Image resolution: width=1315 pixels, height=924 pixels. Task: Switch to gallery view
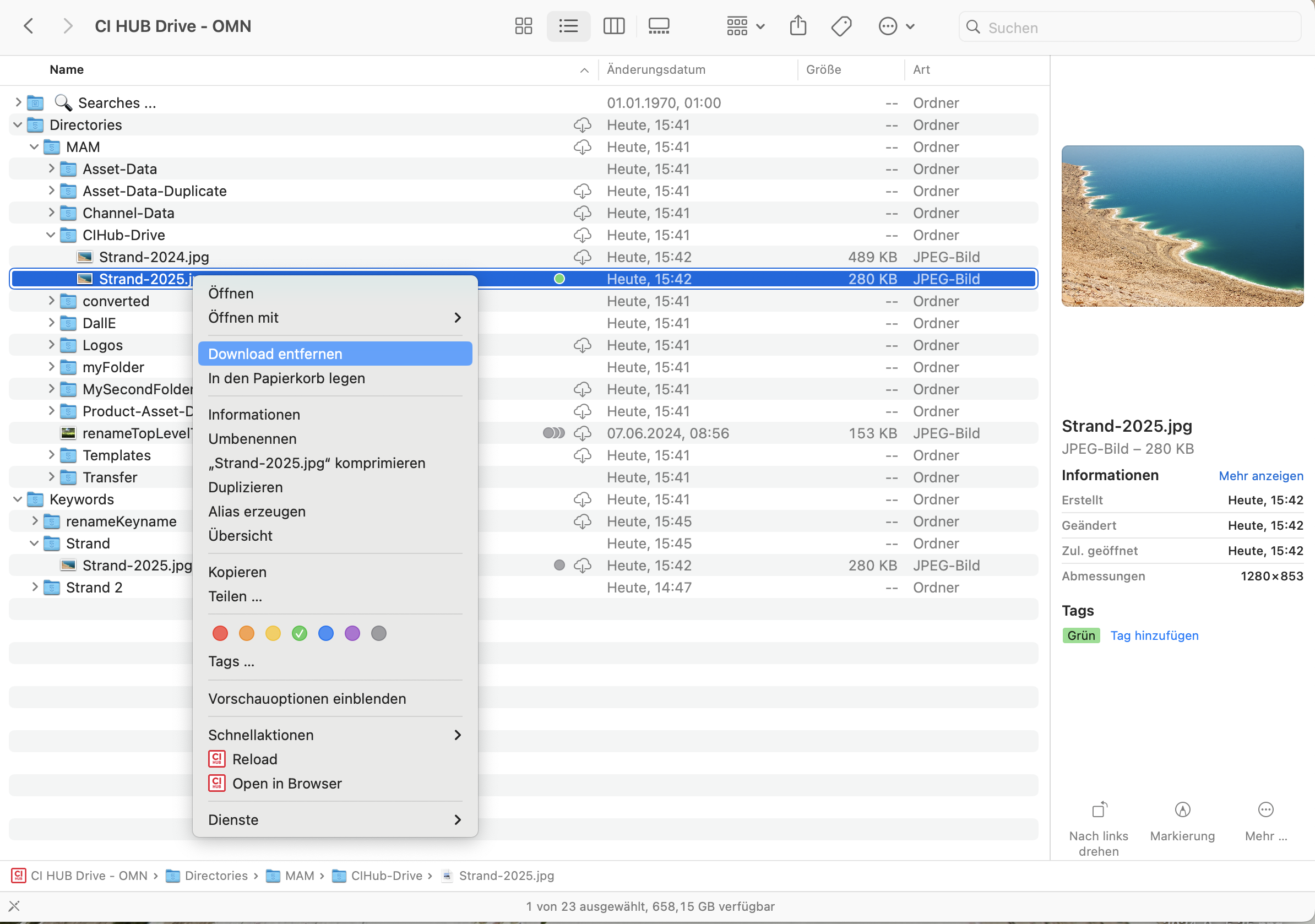[x=657, y=26]
